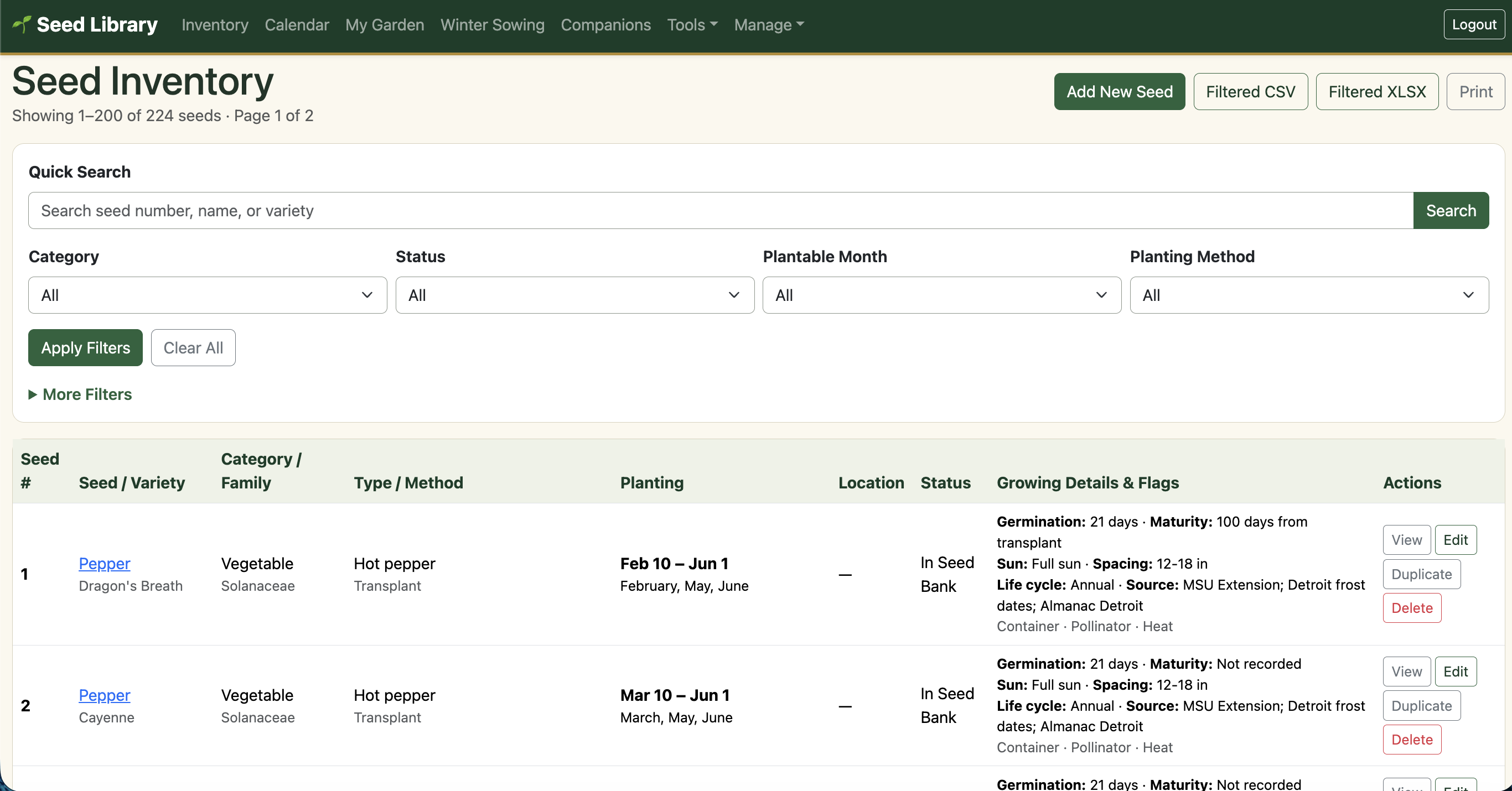This screenshot has width=1512, height=791.
Task: Export the Filtered CSV
Action: 1250,91
